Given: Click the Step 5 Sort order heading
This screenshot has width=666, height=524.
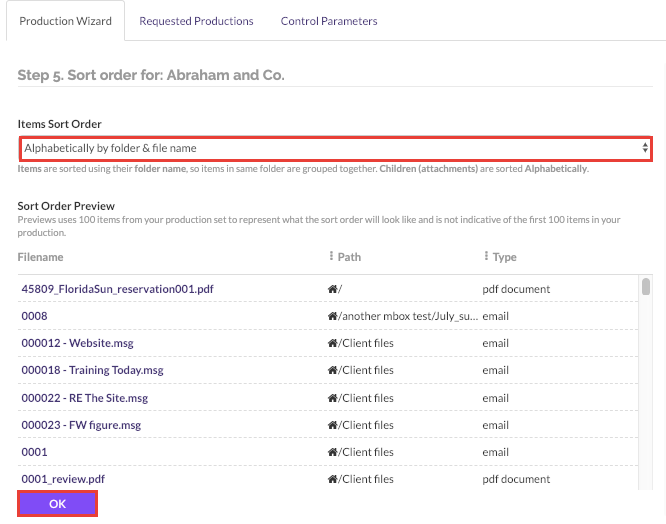Looking at the screenshot, I should click(151, 75).
